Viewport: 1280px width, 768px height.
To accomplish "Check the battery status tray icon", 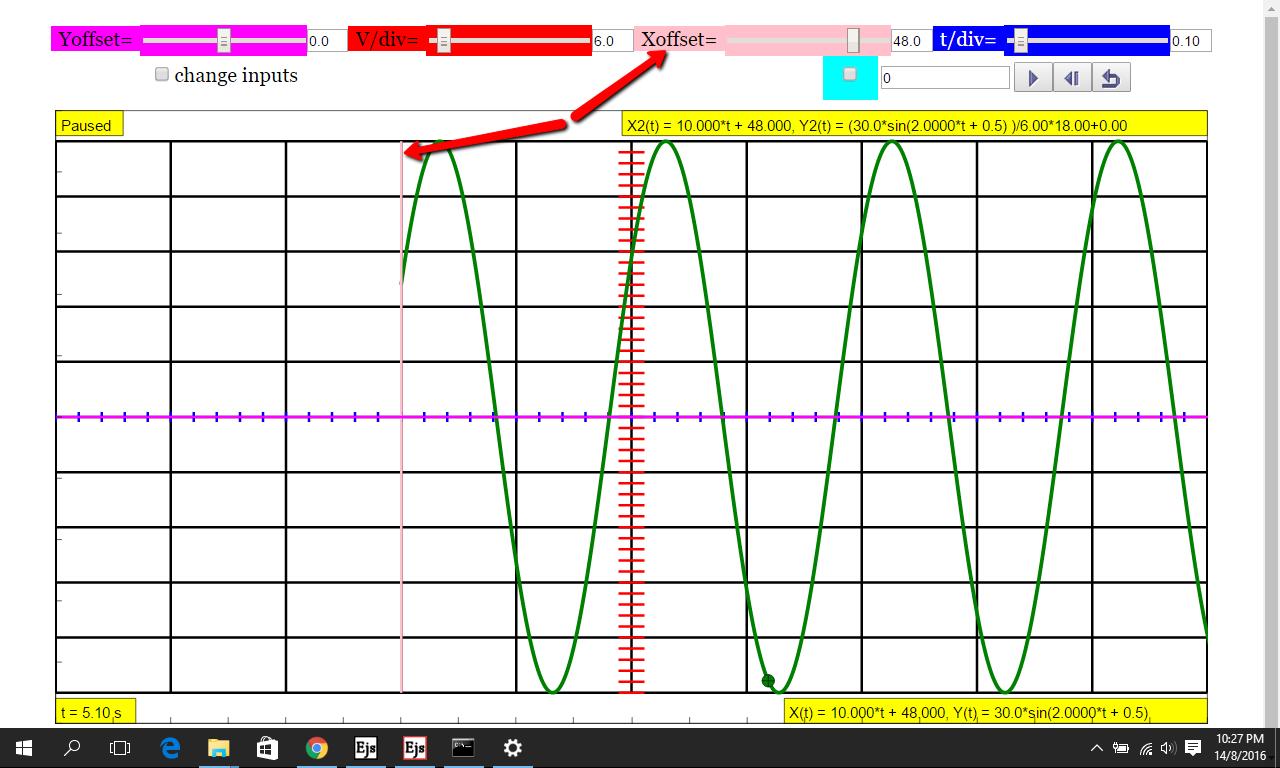I will point(1121,748).
